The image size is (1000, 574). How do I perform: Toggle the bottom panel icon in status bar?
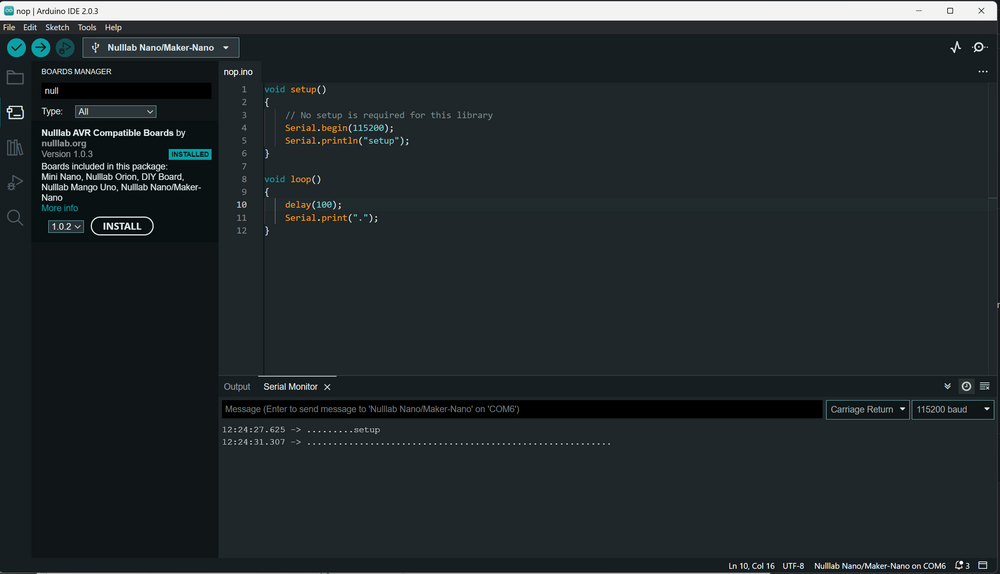tap(983, 566)
